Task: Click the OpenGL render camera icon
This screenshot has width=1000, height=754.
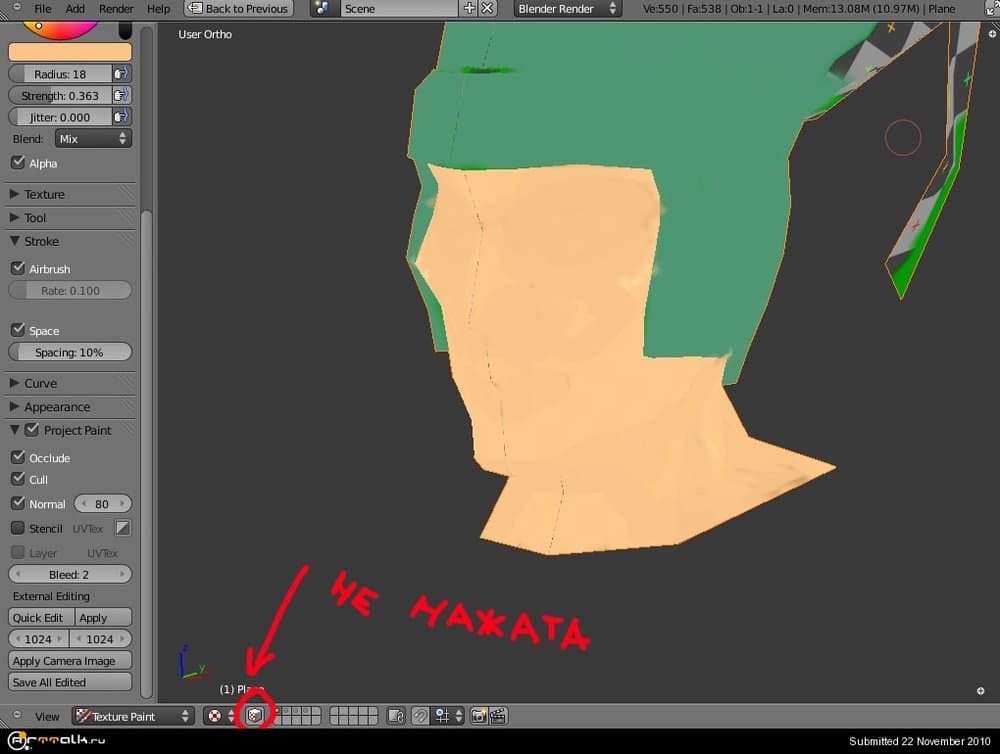Action: coord(479,716)
